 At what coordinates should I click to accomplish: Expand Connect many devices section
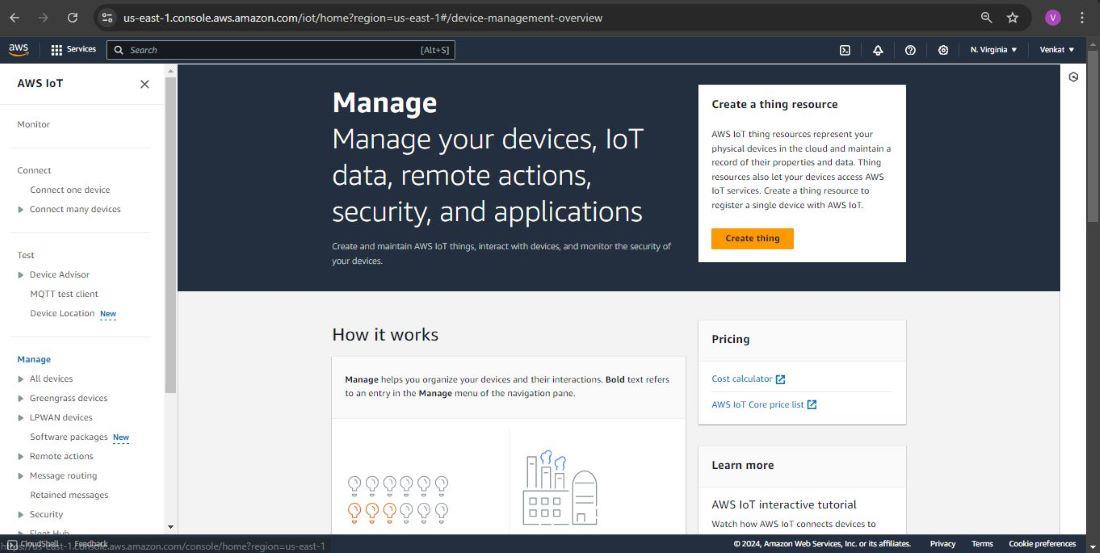click(21, 210)
